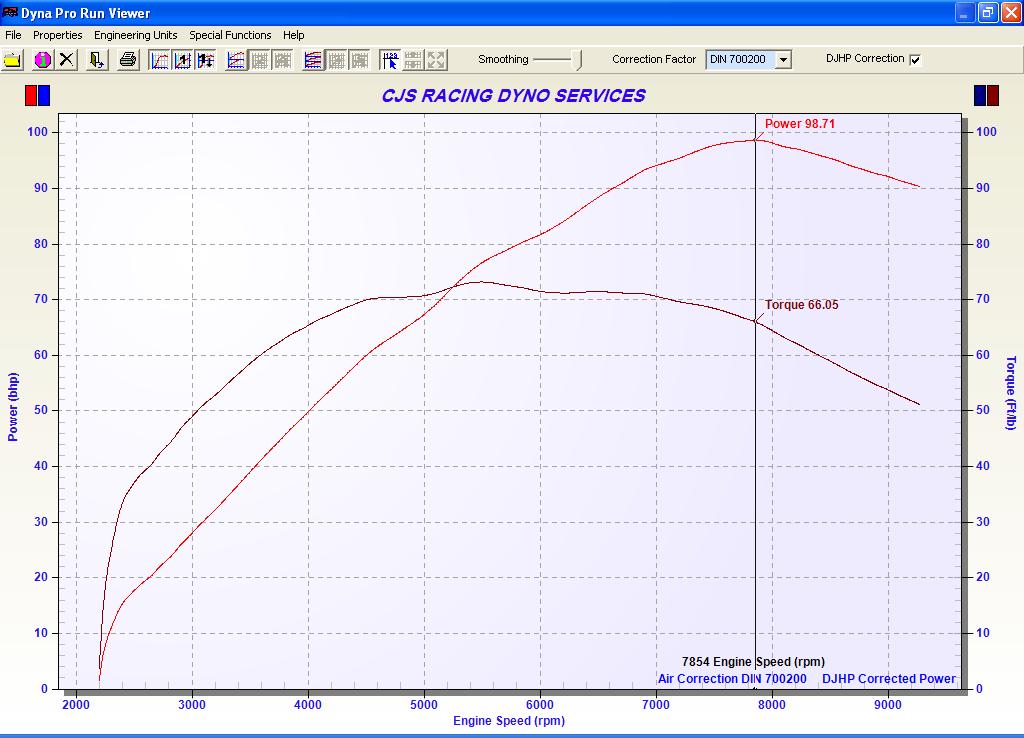Viewport: 1024px width, 738px height.
Task: Click the red-blue swatch at top left
Action: [37, 96]
